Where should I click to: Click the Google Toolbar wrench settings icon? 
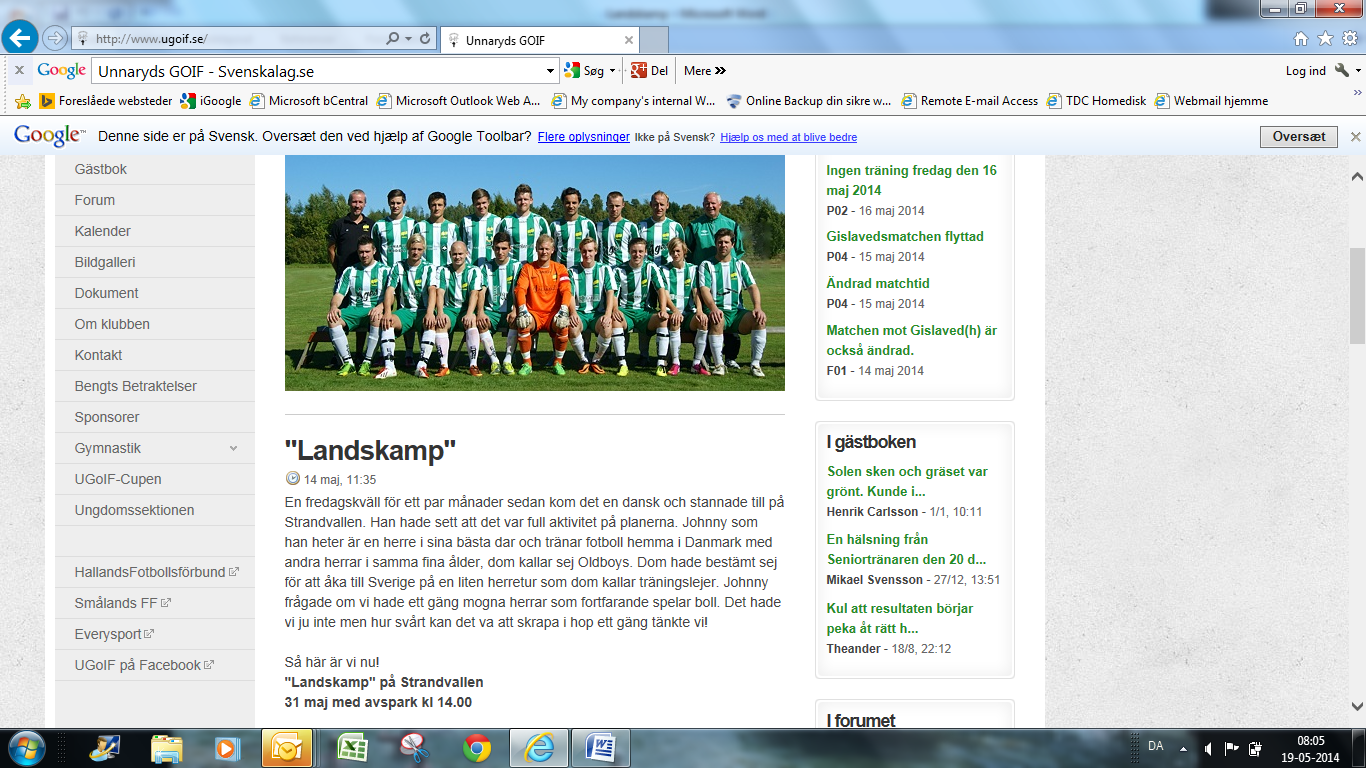point(1341,71)
